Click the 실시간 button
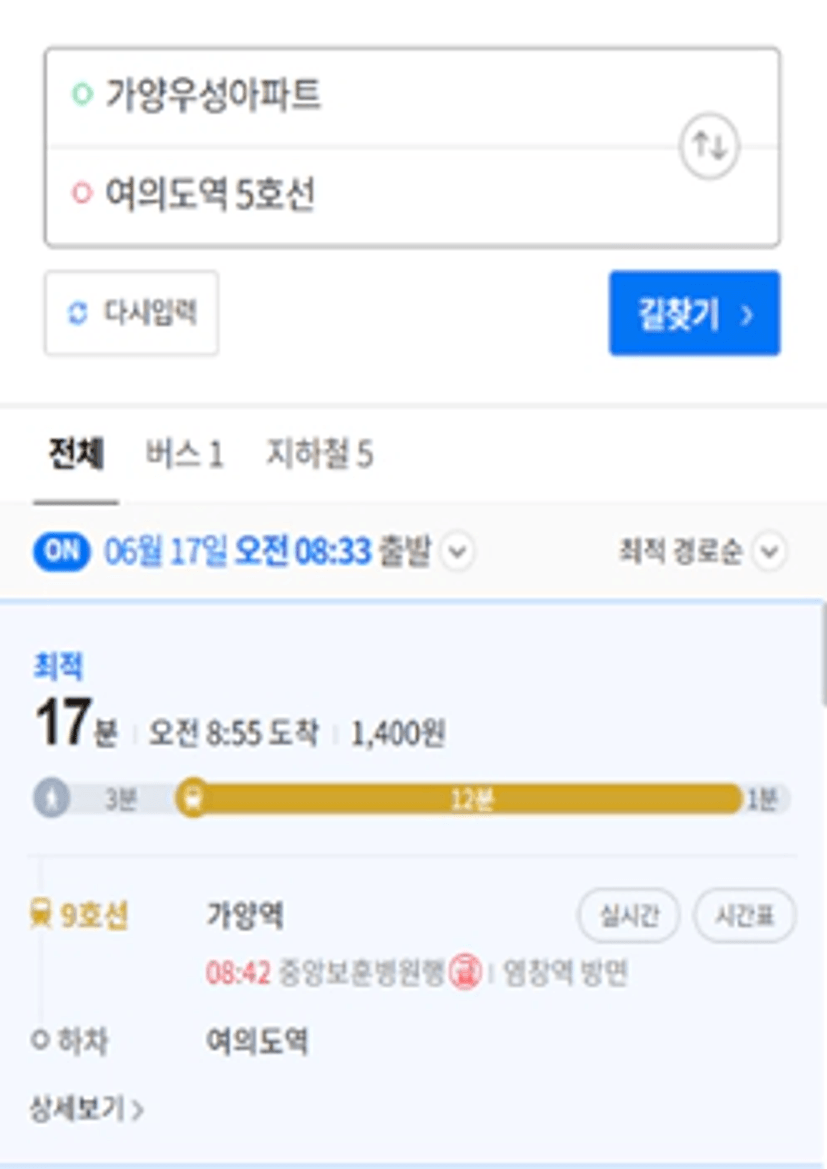Image resolution: width=827 pixels, height=1169 pixels. [x=629, y=915]
